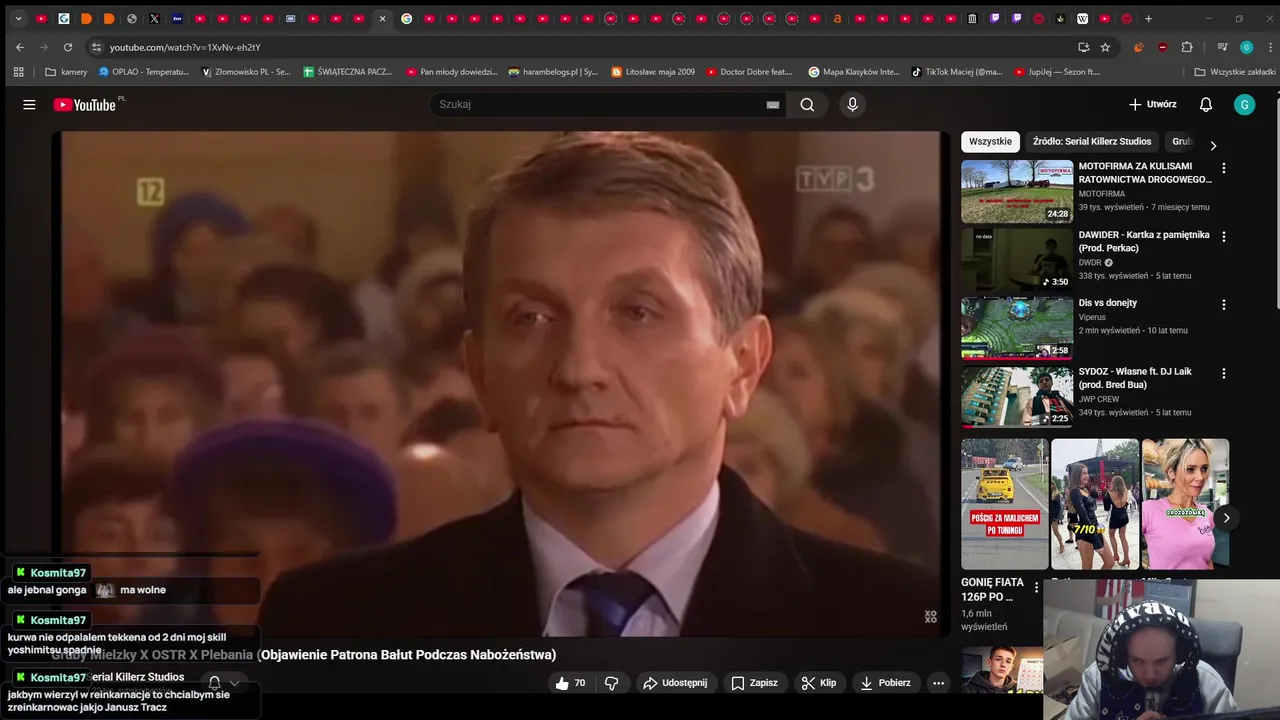This screenshot has width=1280, height=720.
Task: Open TikTok Maciej bookmark
Action: (956, 72)
